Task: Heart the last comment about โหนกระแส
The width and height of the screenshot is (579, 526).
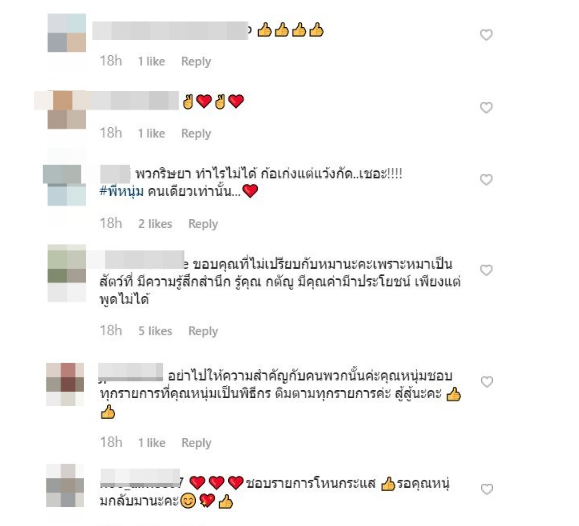Action: 487,489
